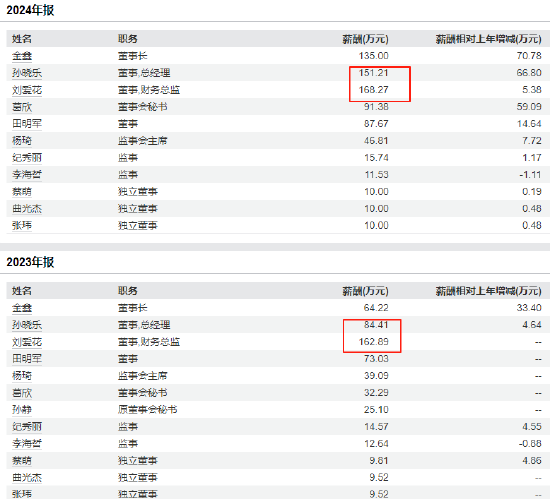
Task: Select the salary value 73.03
Action: tap(376, 359)
